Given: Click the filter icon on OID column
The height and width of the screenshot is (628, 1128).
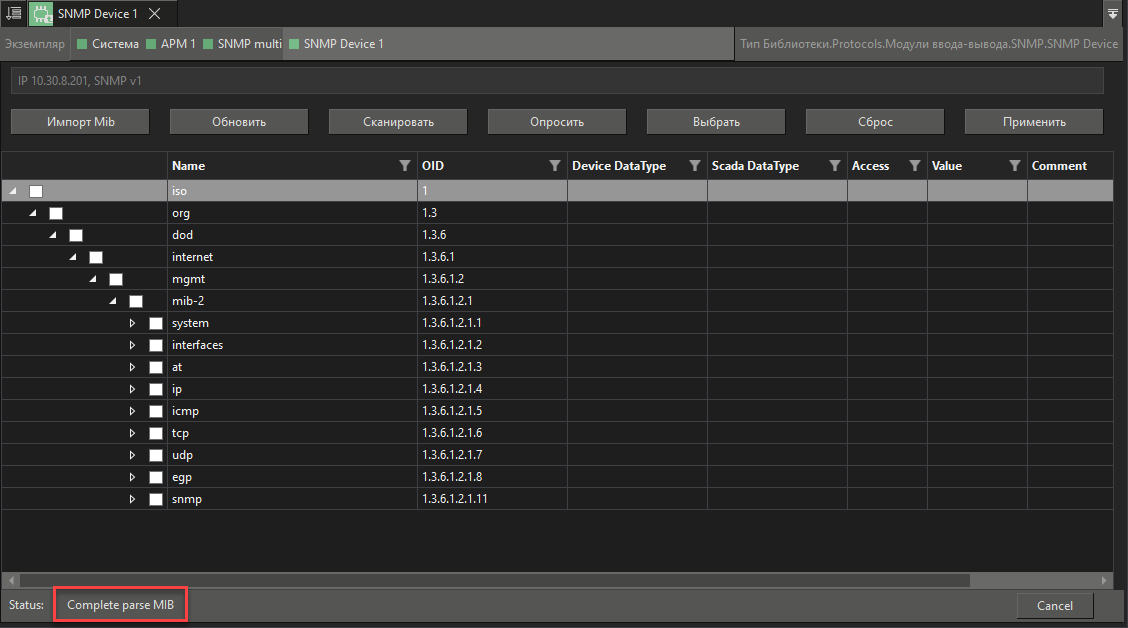Looking at the screenshot, I should (x=556, y=165).
